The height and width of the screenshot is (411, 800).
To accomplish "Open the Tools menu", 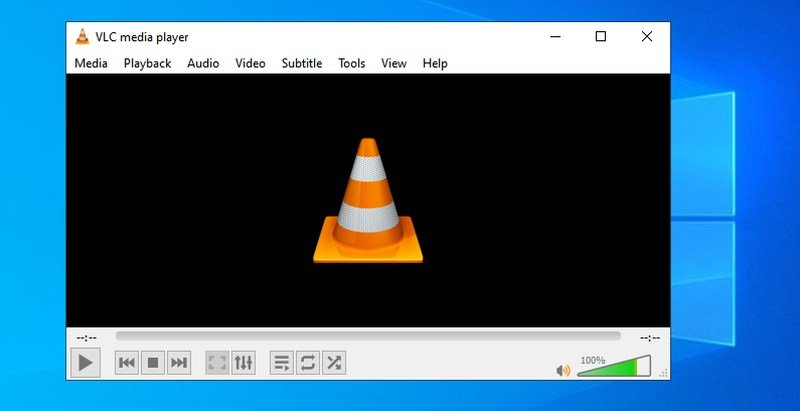I will click(352, 63).
